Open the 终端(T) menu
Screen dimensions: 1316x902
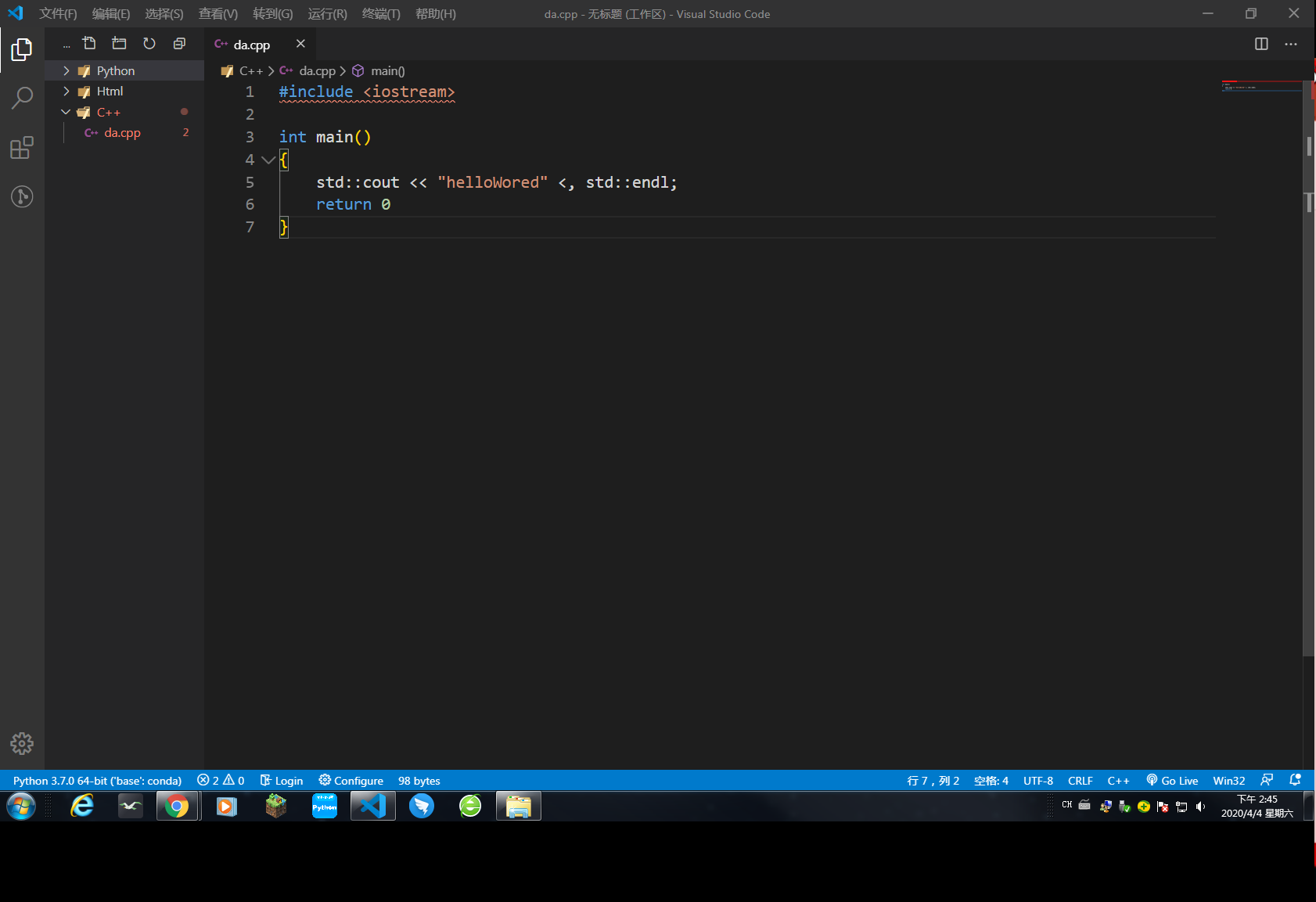point(382,14)
